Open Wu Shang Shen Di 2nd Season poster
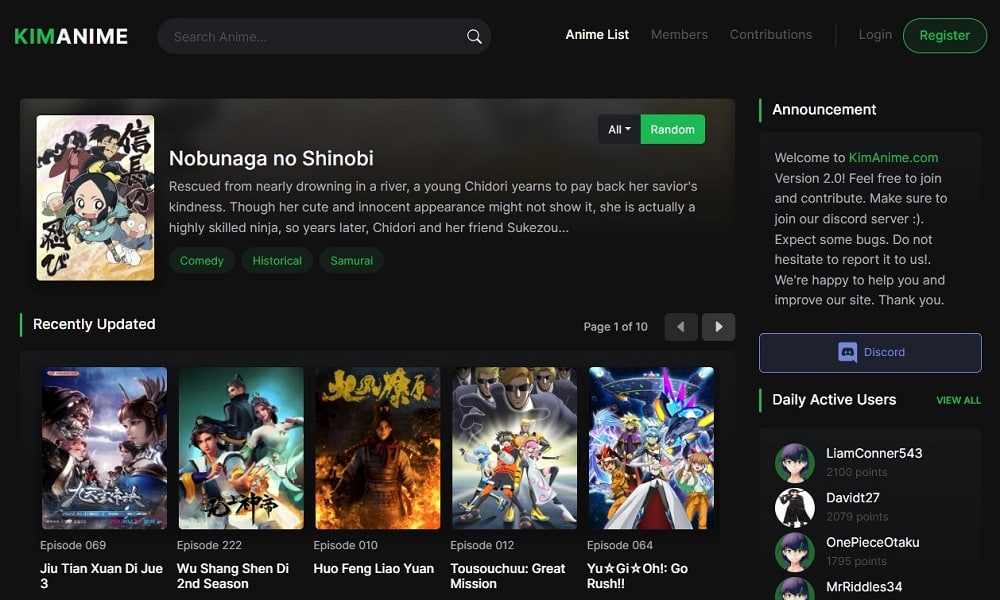This screenshot has width=1000, height=600. [241, 448]
